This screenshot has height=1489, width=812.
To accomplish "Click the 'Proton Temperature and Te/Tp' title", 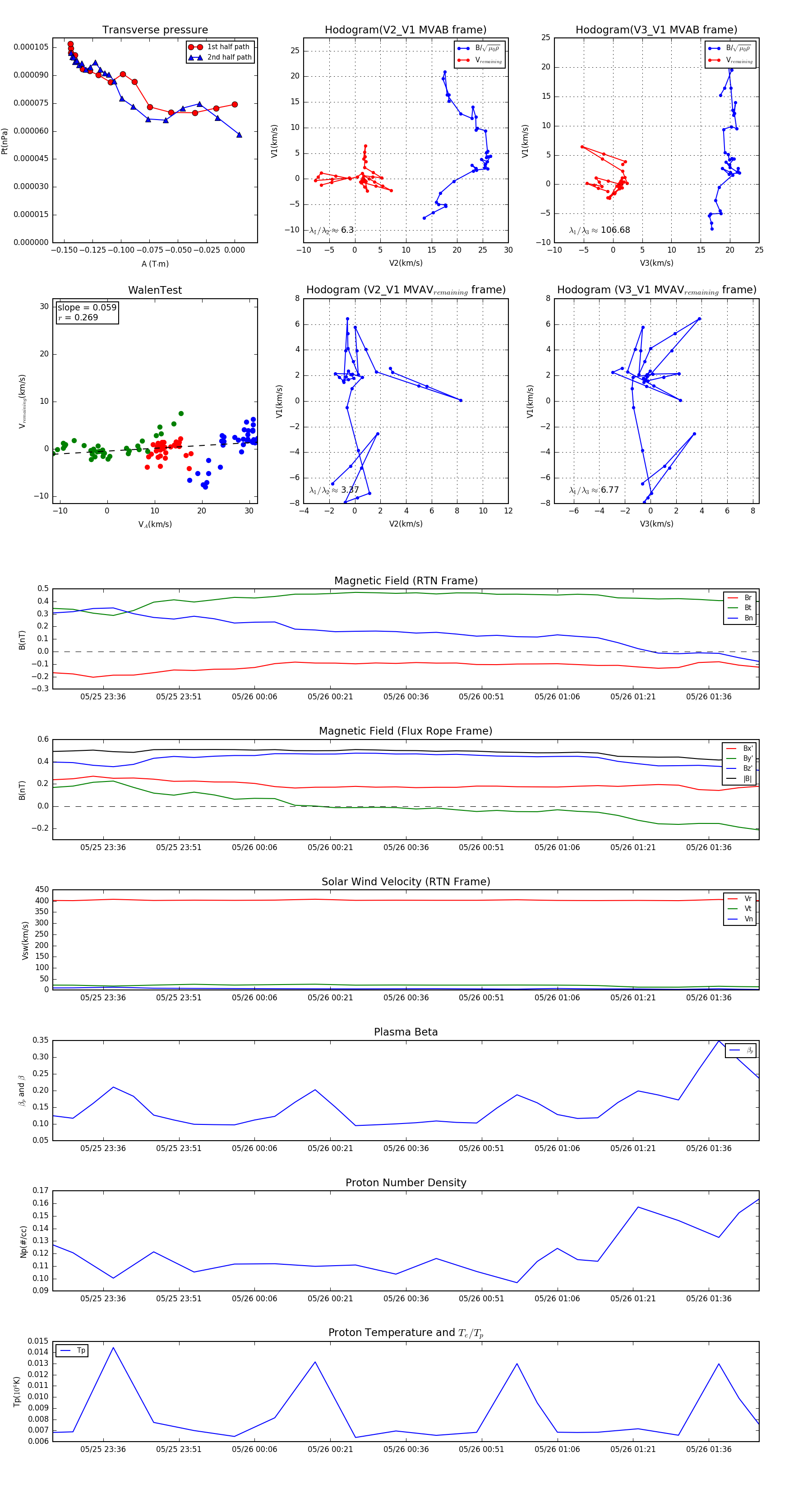I will tap(406, 1332).
